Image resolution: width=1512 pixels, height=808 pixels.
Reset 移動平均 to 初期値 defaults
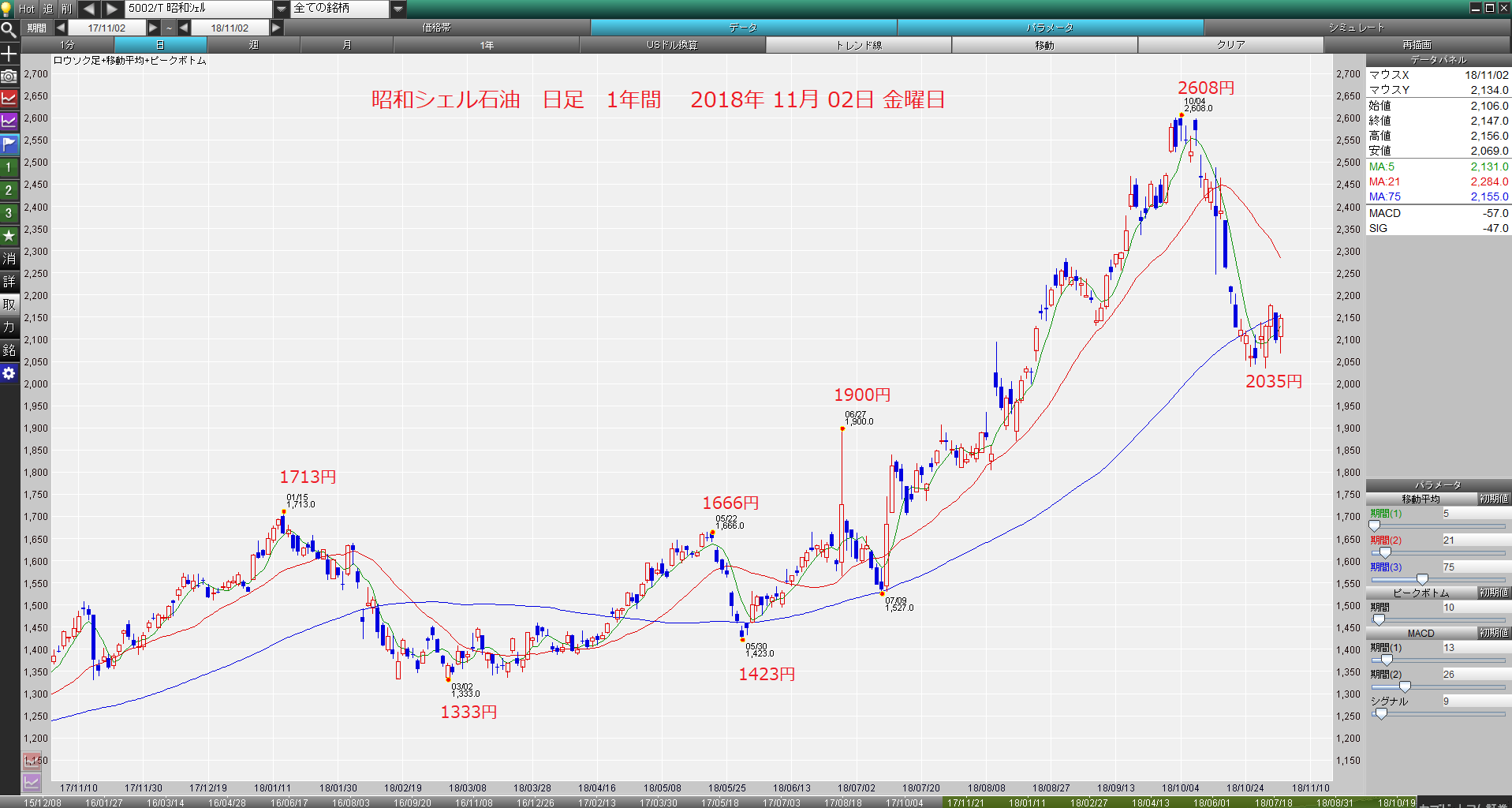1494,499
